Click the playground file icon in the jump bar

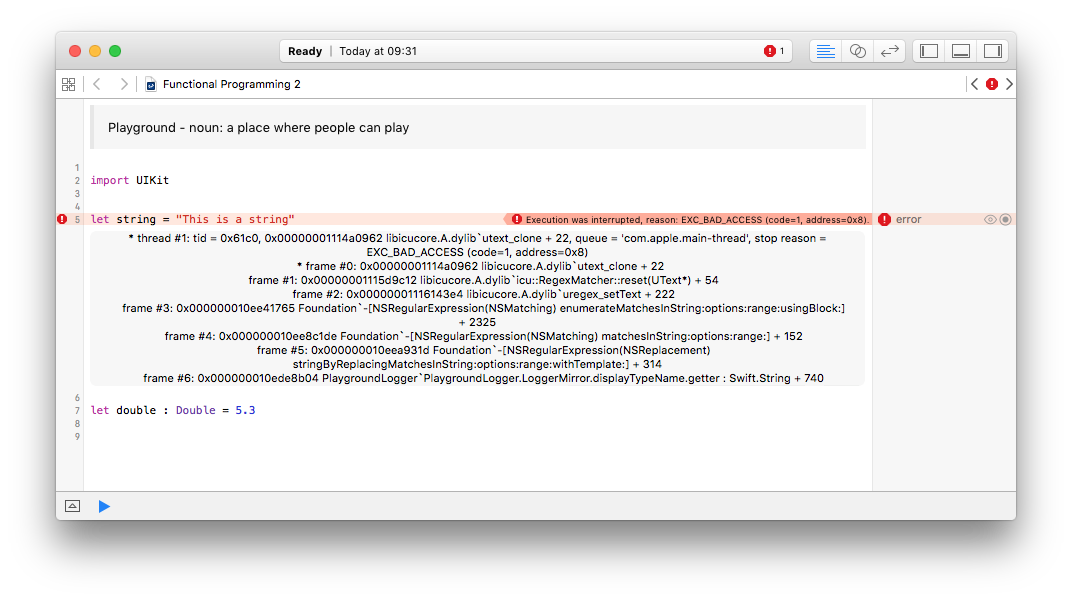click(151, 84)
